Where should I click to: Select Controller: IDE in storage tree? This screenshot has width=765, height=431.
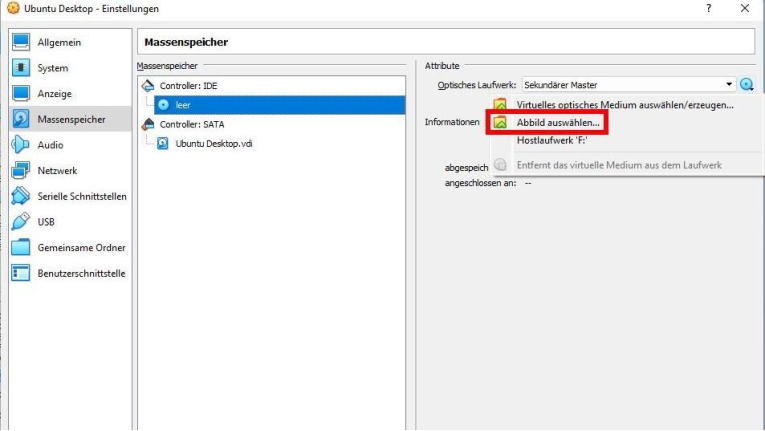point(188,86)
